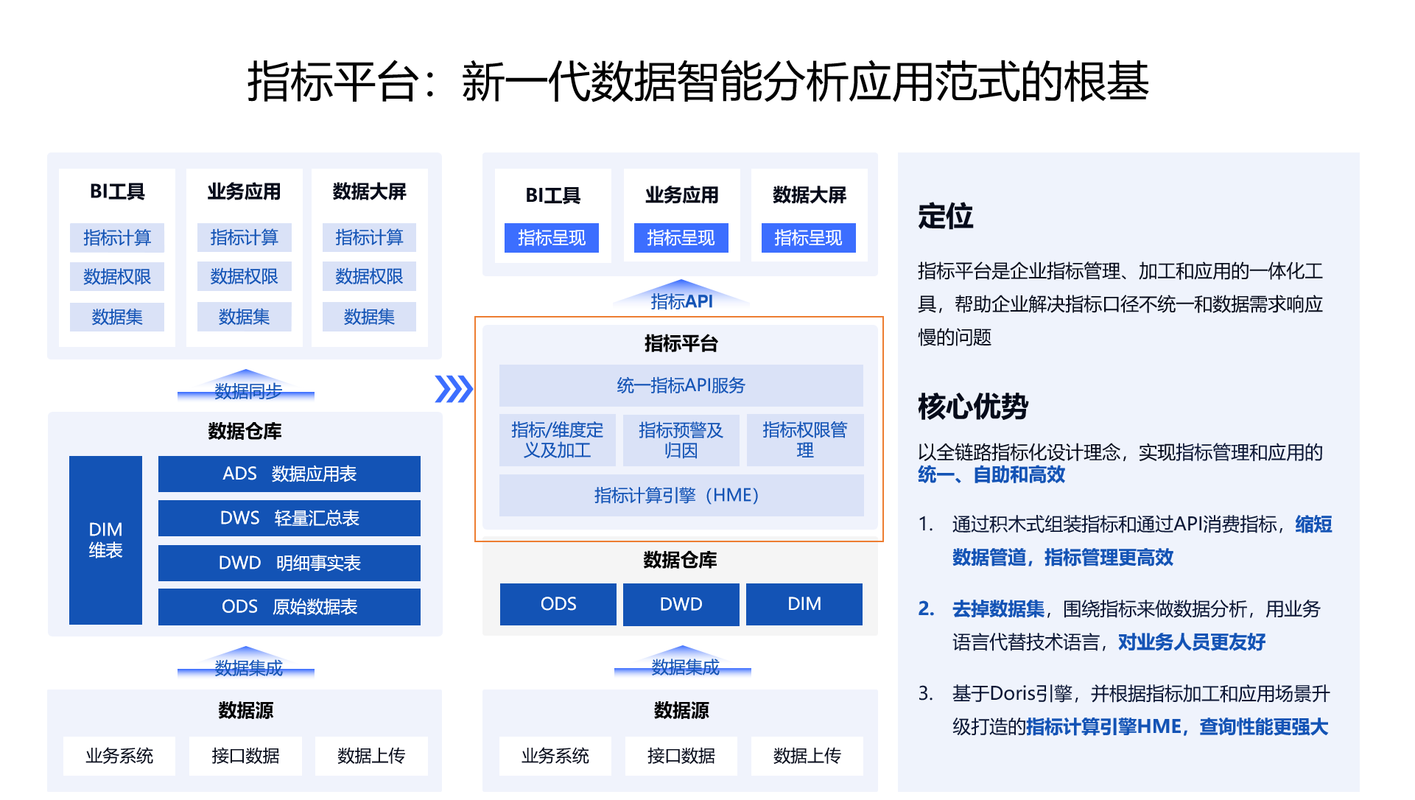Click the standalone DWD block beside DIM
The image size is (1415, 800).
click(x=681, y=604)
